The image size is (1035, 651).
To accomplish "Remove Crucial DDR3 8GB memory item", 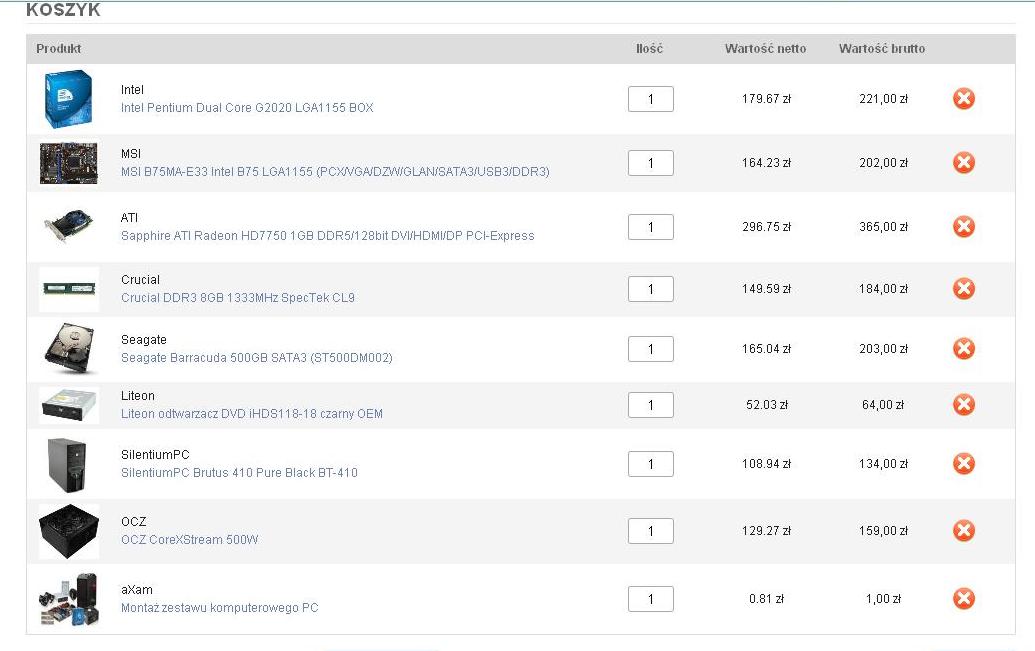I will (x=963, y=289).
